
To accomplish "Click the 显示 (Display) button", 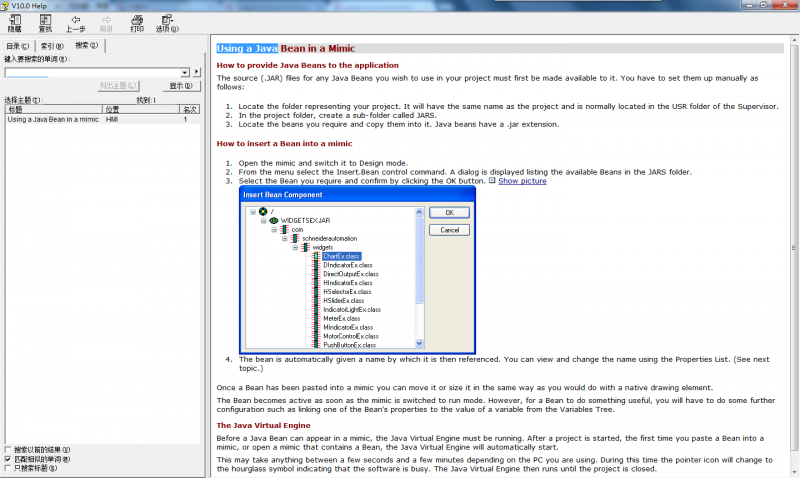I will (x=181, y=86).
